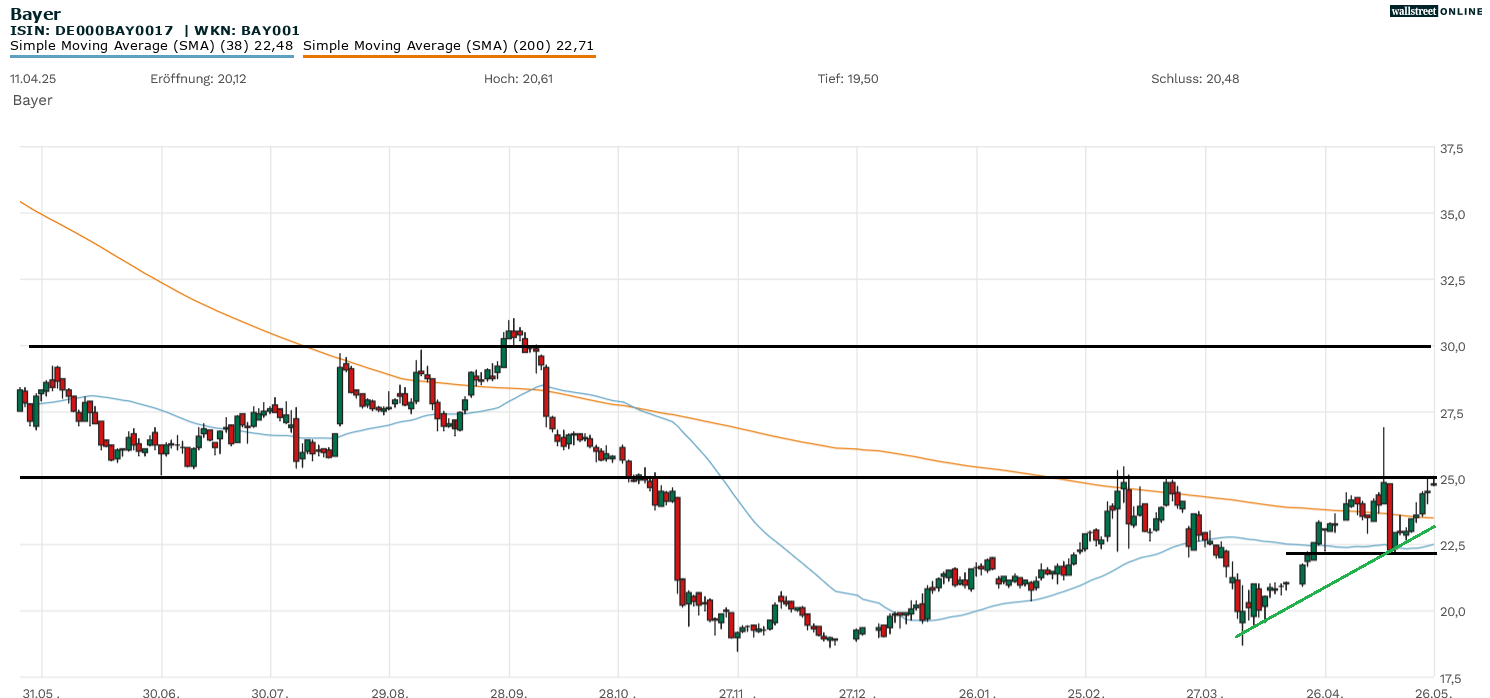Click the Hoch: 20,61 value
Screen dimensions: 1490x698
point(518,79)
